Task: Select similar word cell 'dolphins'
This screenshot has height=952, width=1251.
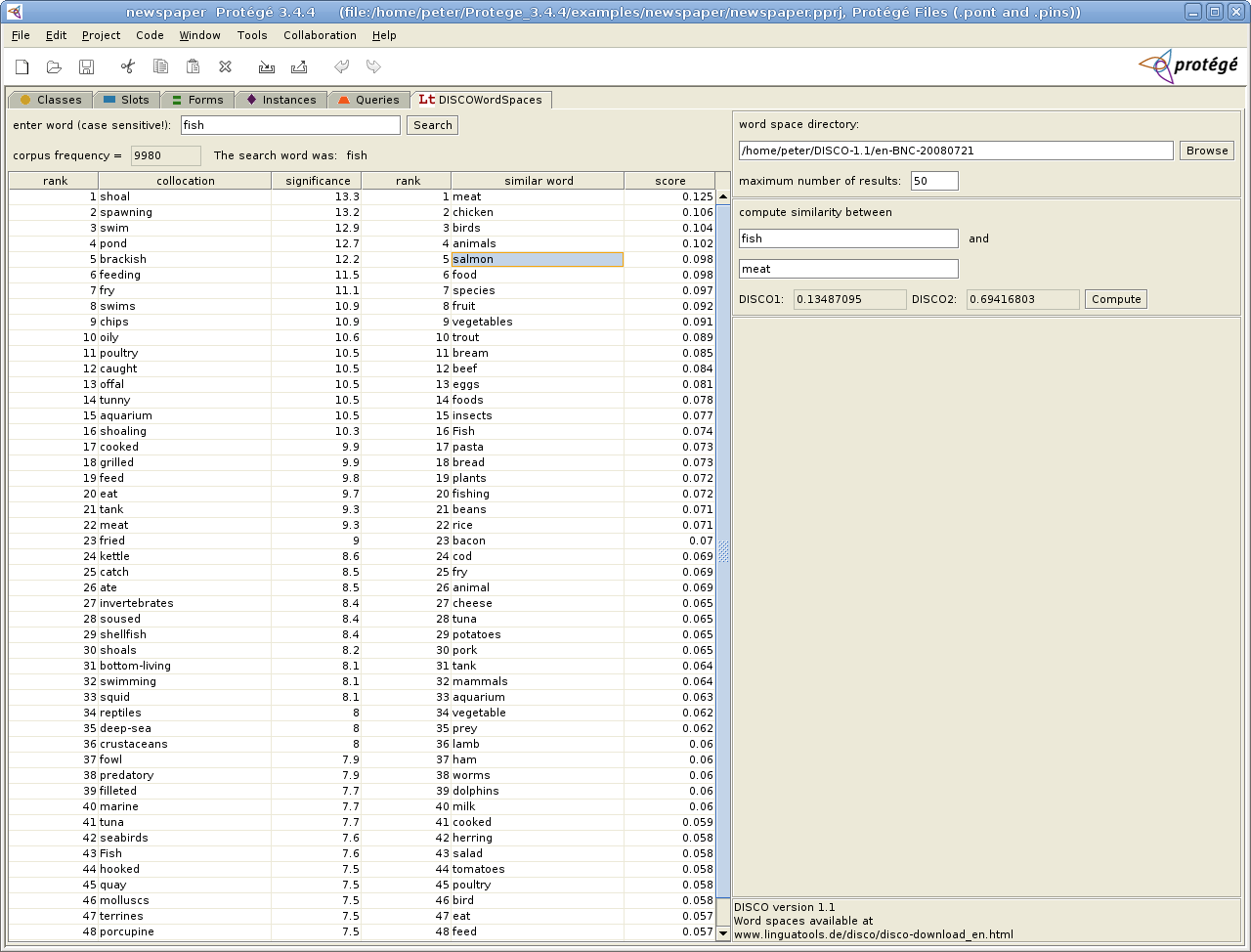Action: [x=538, y=791]
